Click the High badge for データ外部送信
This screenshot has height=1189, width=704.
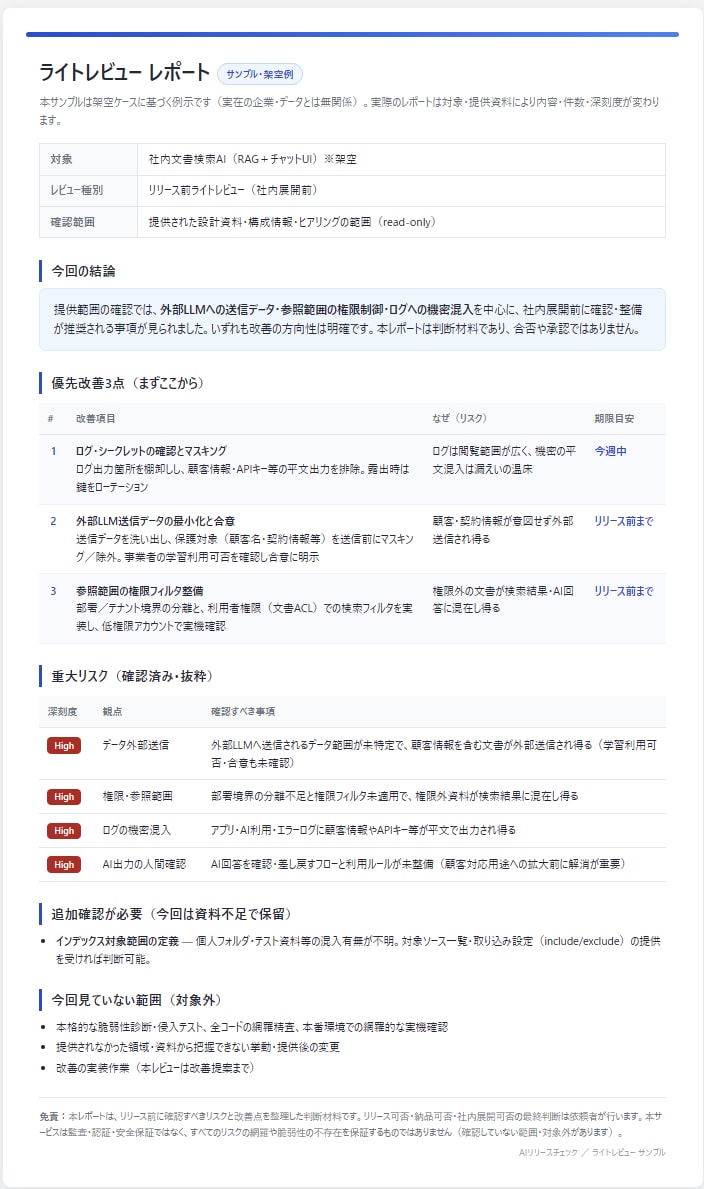pyautogui.click(x=64, y=745)
